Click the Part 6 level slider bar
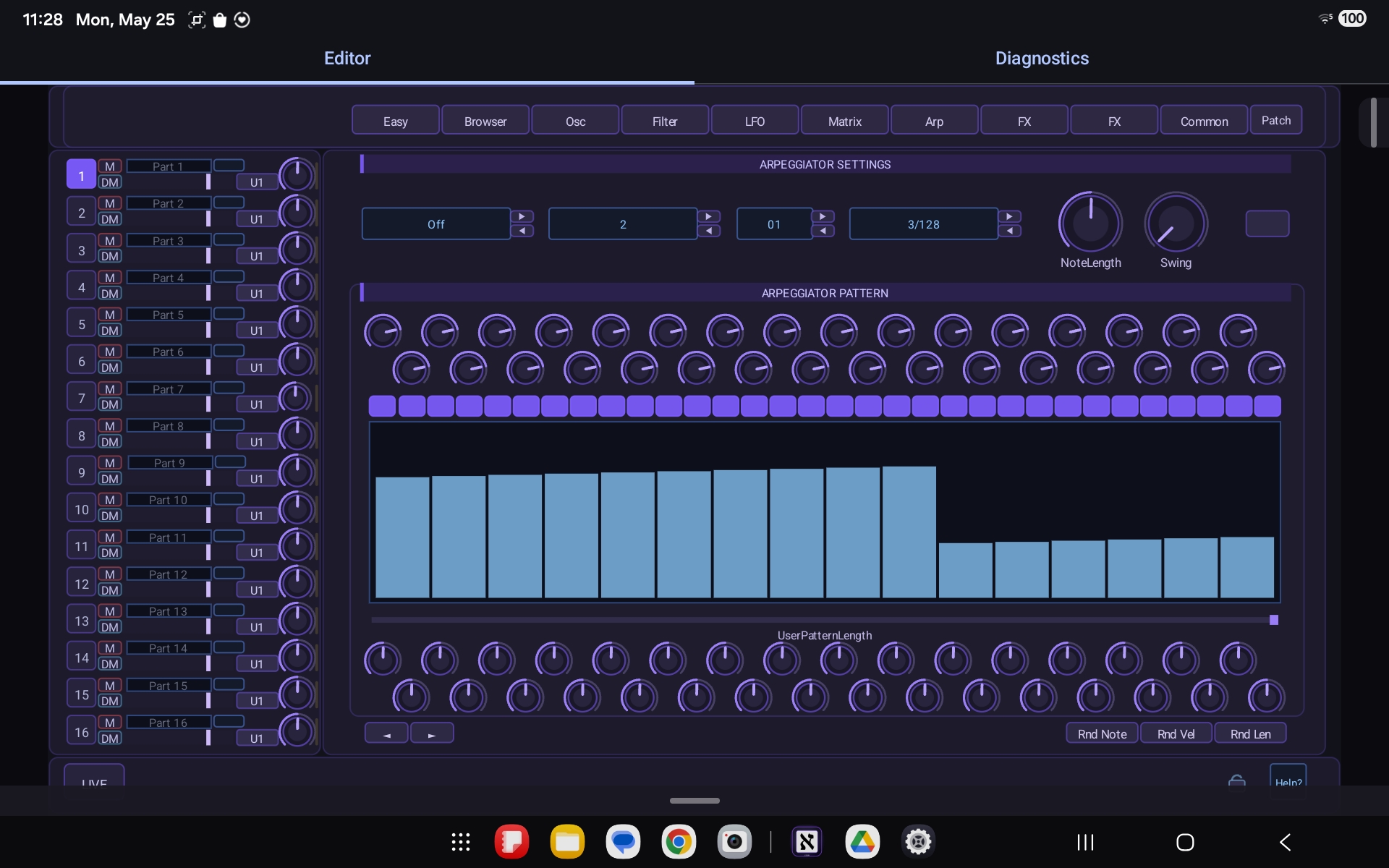Screen dimensions: 1389x868 [208, 367]
